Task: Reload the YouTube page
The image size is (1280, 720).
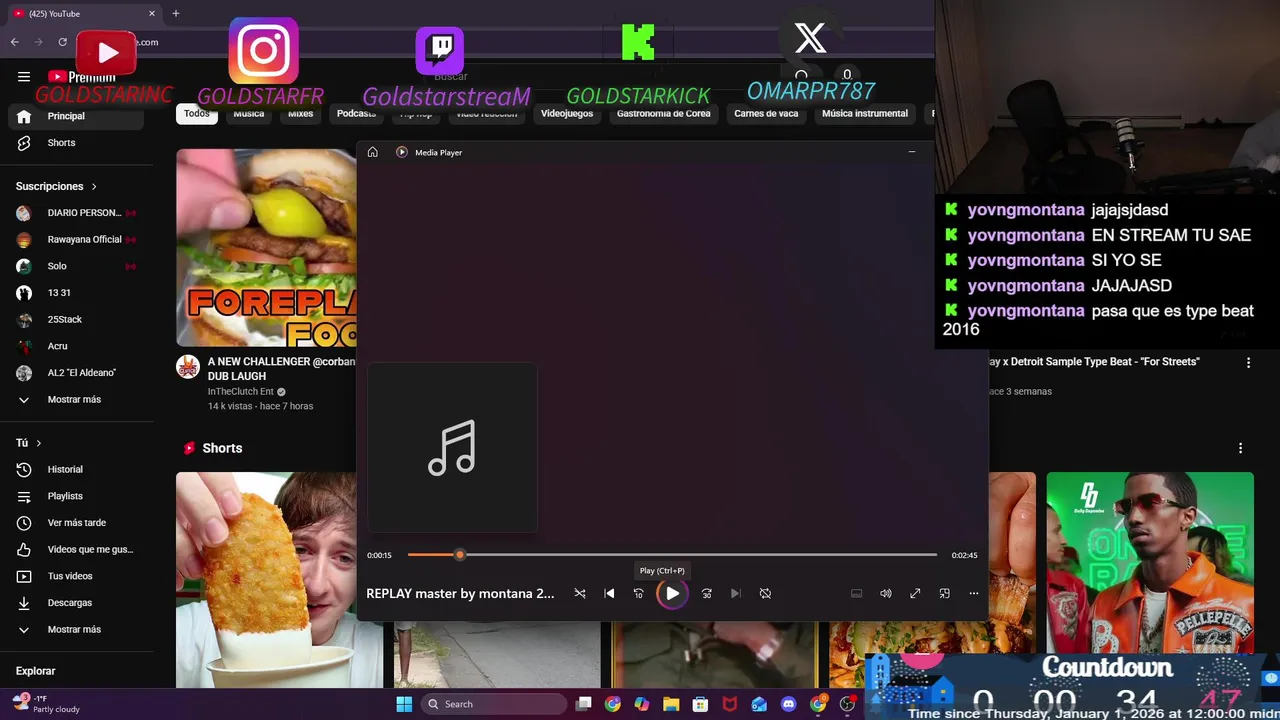Action: (62, 42)
